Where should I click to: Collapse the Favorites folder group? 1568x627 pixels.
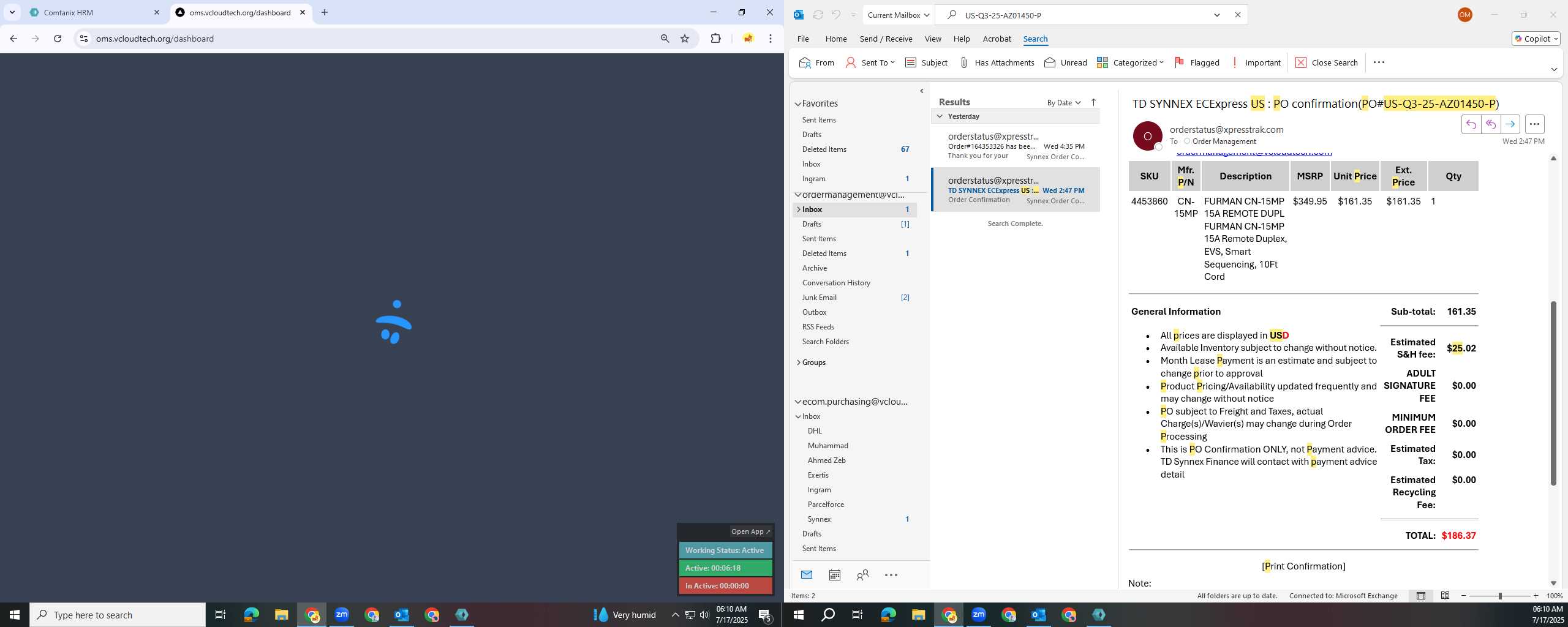pyautogui.click(x=797, y=104)
